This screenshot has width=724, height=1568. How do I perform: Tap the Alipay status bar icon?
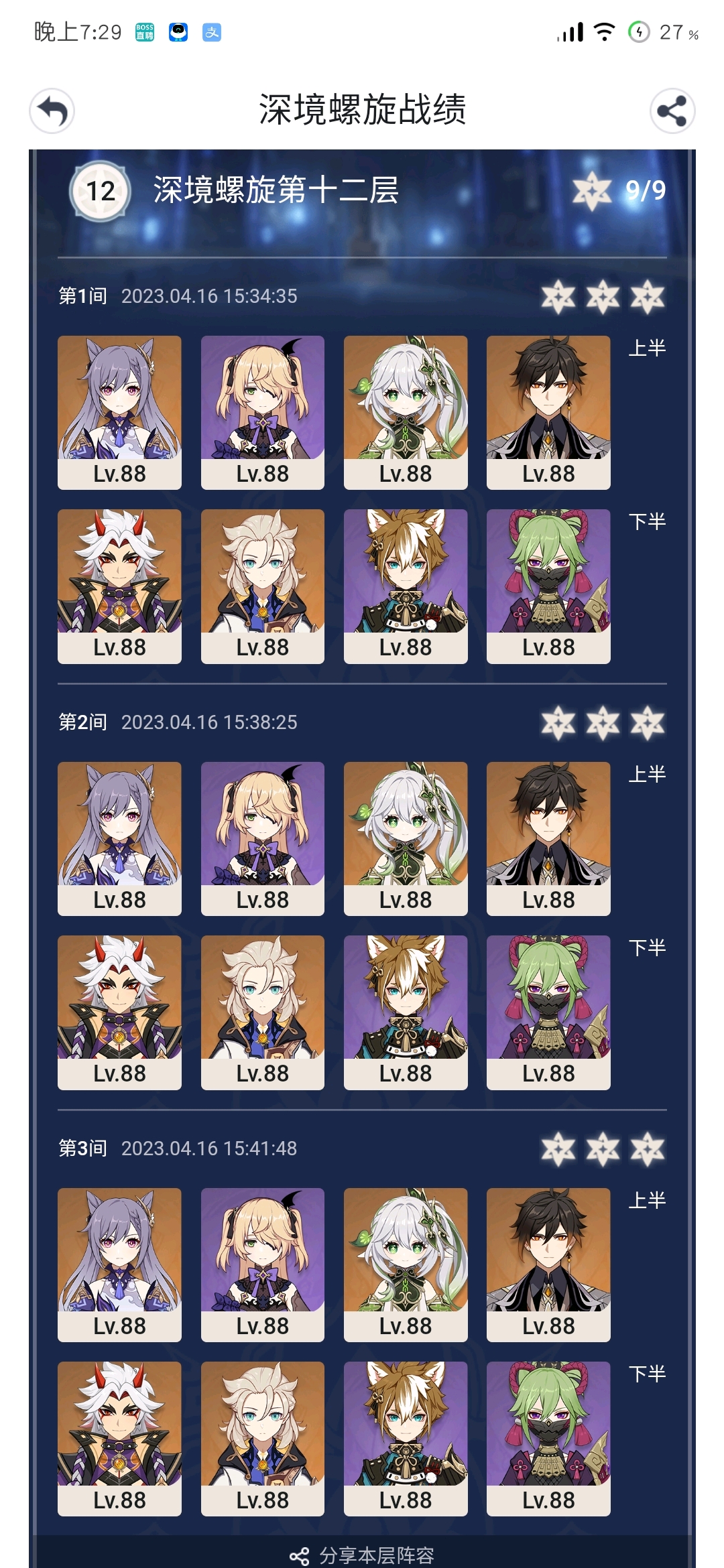pos(212,32)
